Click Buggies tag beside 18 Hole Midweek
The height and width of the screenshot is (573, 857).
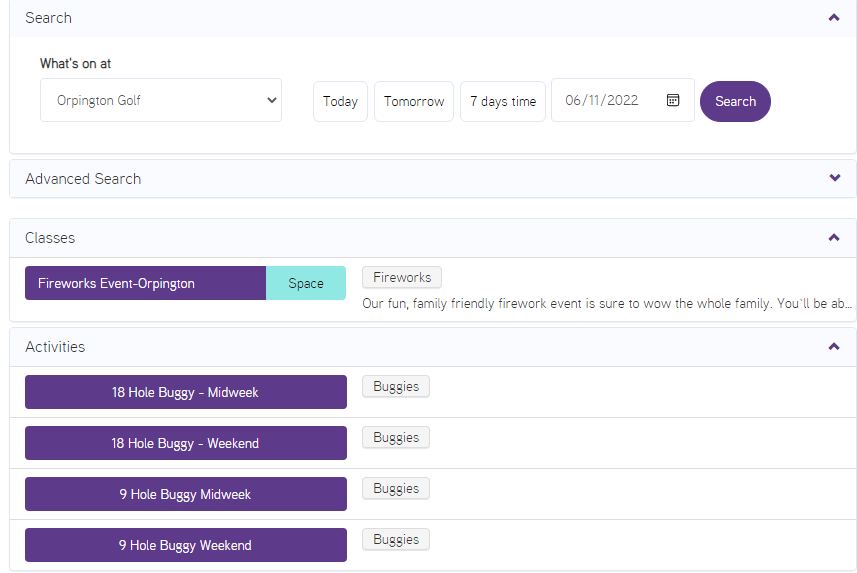pos(396,386)
